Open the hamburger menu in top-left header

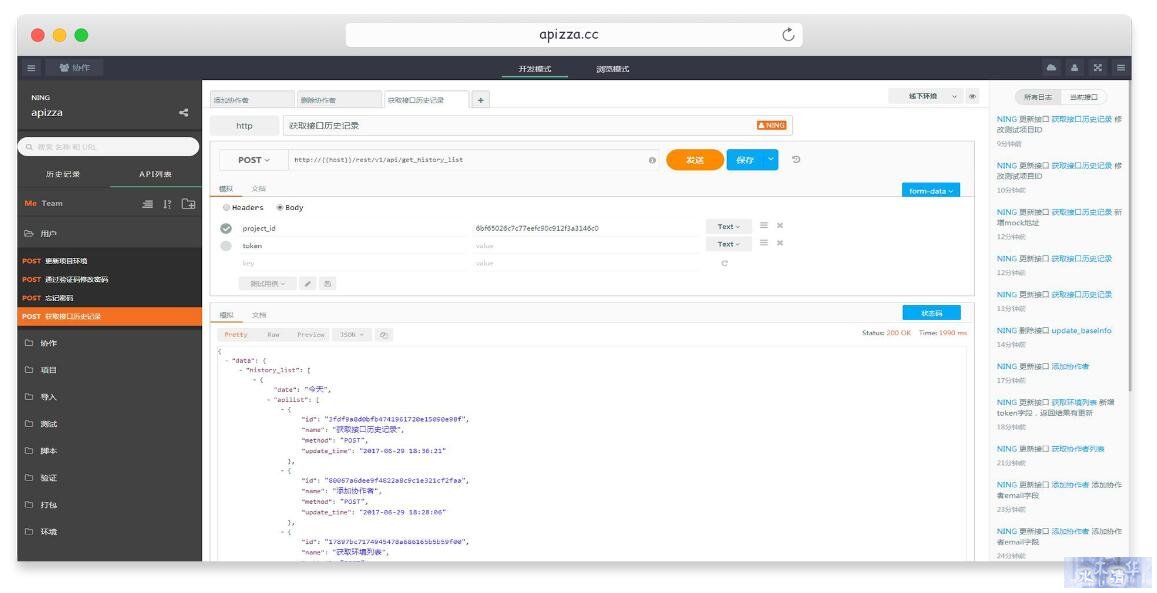click(x=31, y=68)
